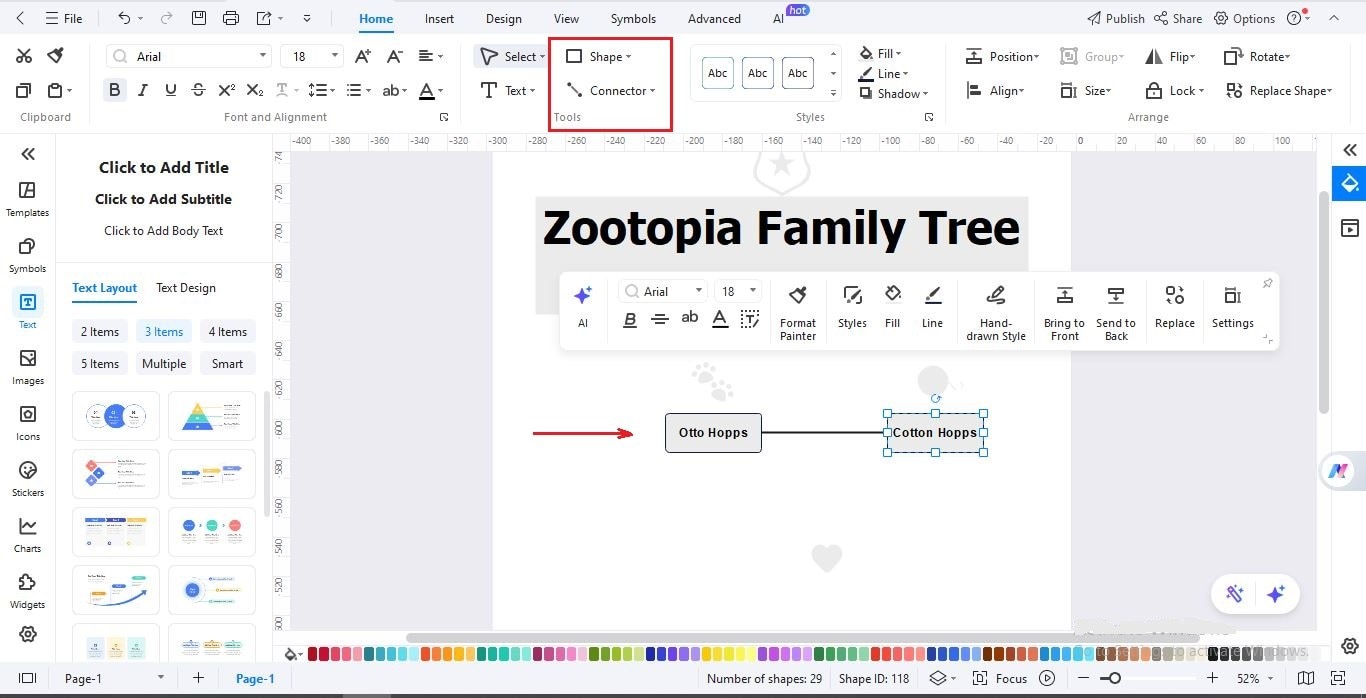
Task: Select the Smart layout button
Action: (227, 364)
